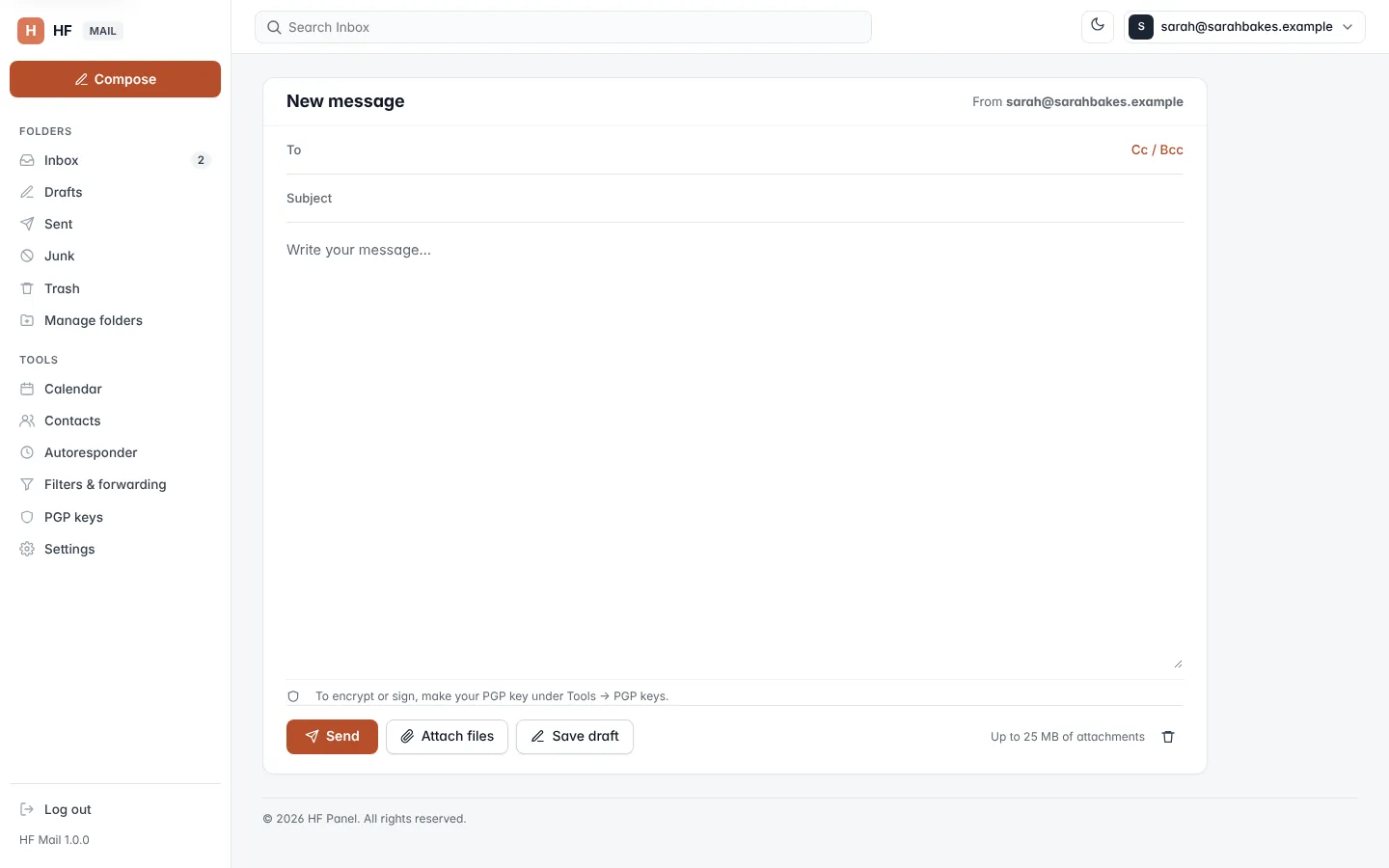Click the Junk ban icon
The height and width of the screenshot is (868, 1389).
(27, 256)
